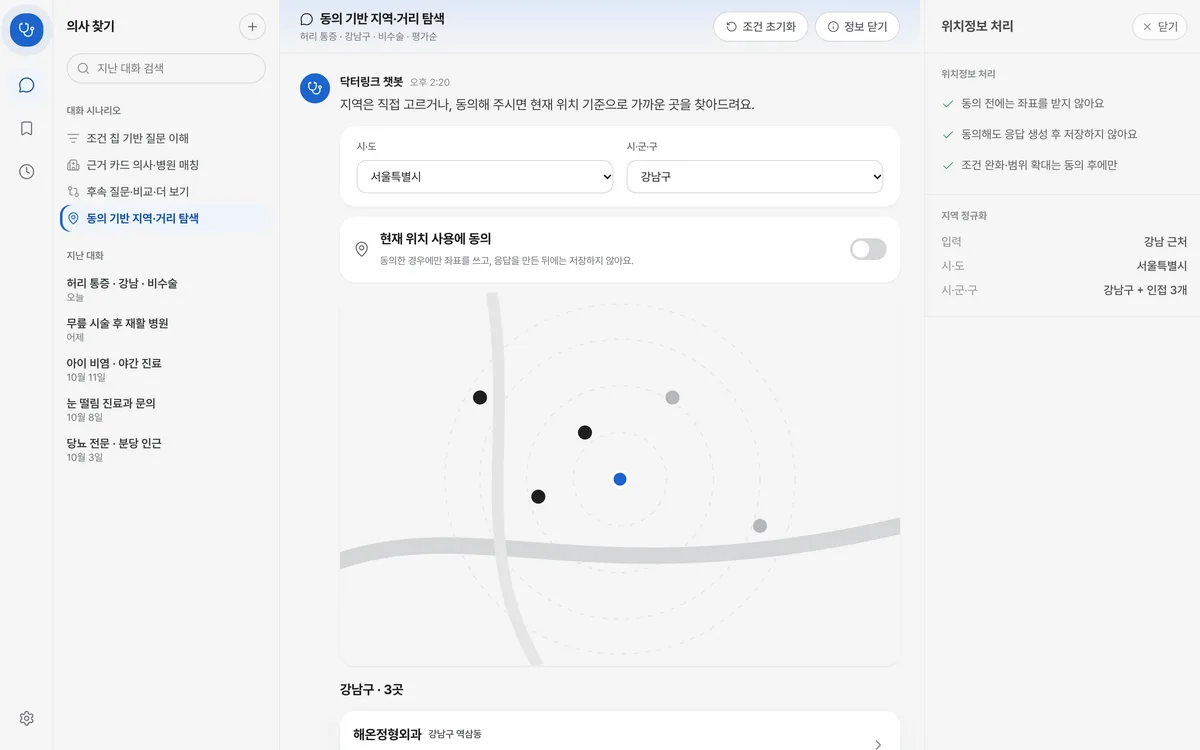Click 동의해도 응답 생성 후 저장하지 않아요 item
Viewport: 1200px width, 750px height.
click(1049, 134)
